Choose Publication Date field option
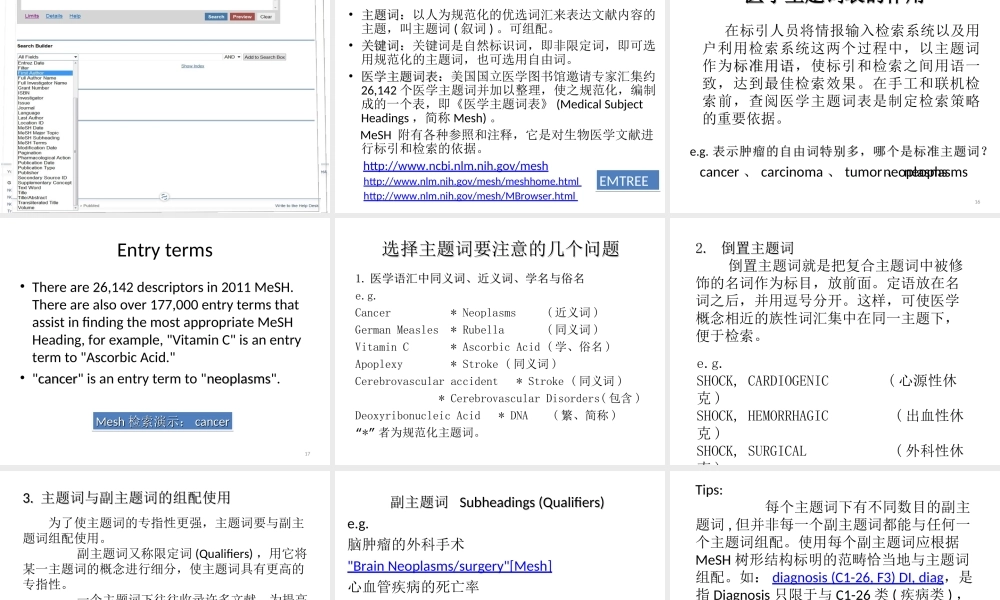This screenshot has height=600, width=1000. click(x=35, y=162)
